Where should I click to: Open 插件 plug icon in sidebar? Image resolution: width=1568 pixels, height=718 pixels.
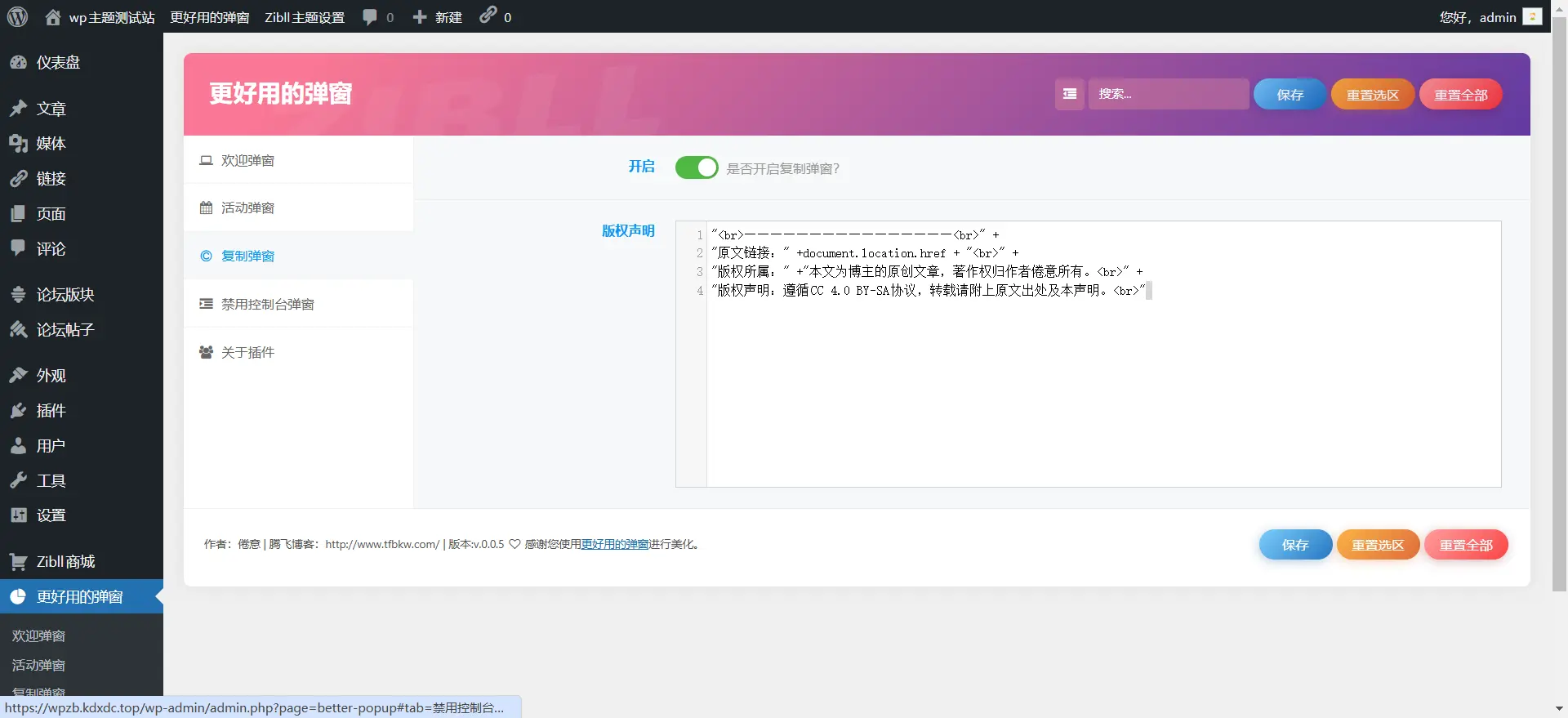click(18, 411)
